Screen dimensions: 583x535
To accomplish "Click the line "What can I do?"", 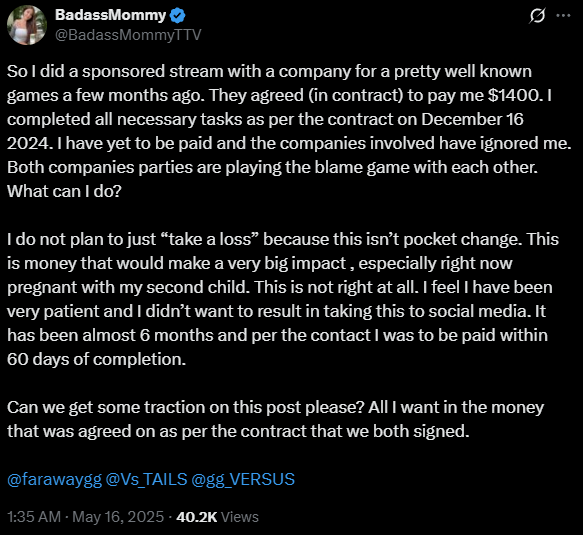I will pos(64,191).
